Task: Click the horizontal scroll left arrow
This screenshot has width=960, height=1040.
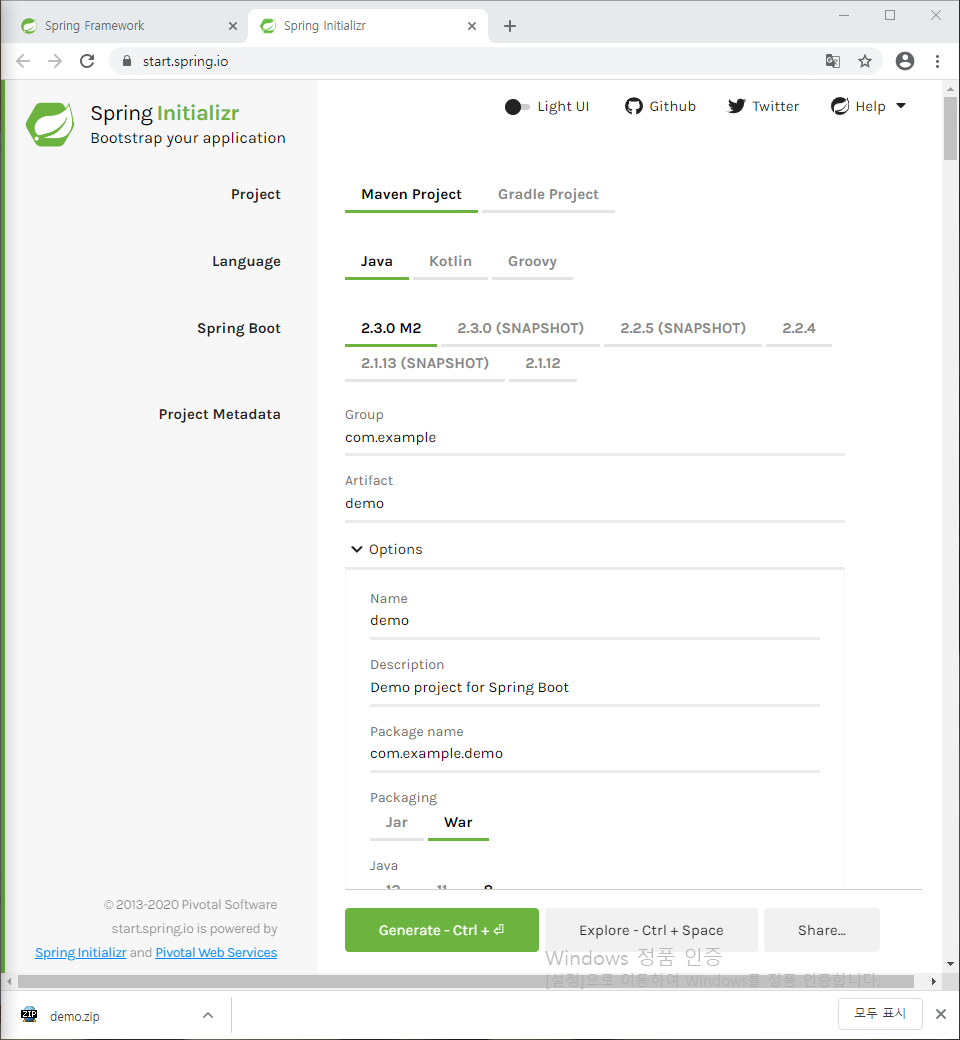Action: pyautogui.click(x=9, y=982)
